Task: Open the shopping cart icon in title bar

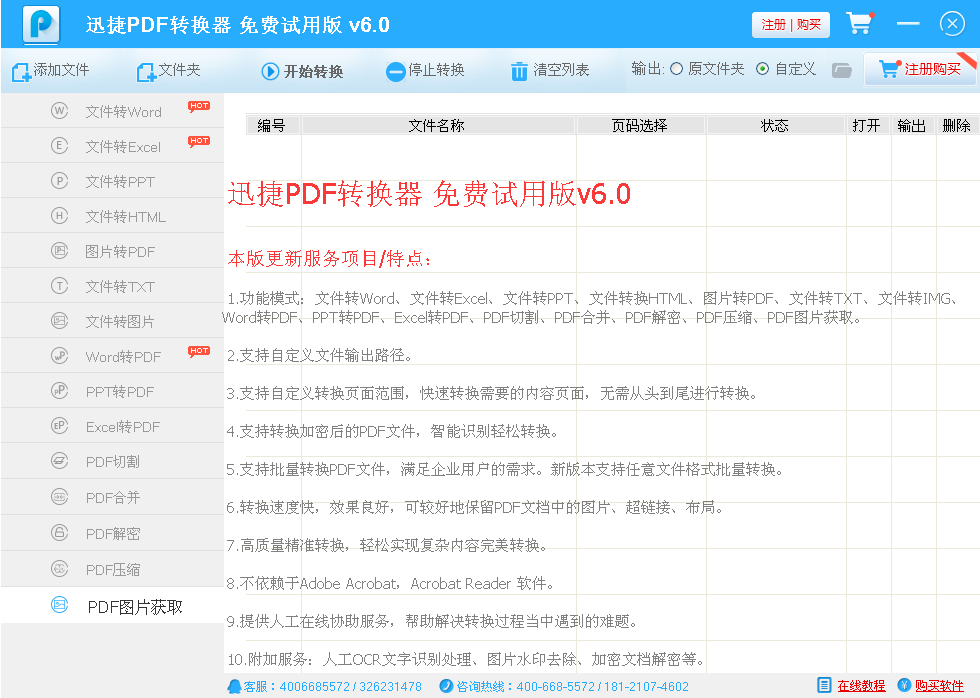Action: [859, 24]
